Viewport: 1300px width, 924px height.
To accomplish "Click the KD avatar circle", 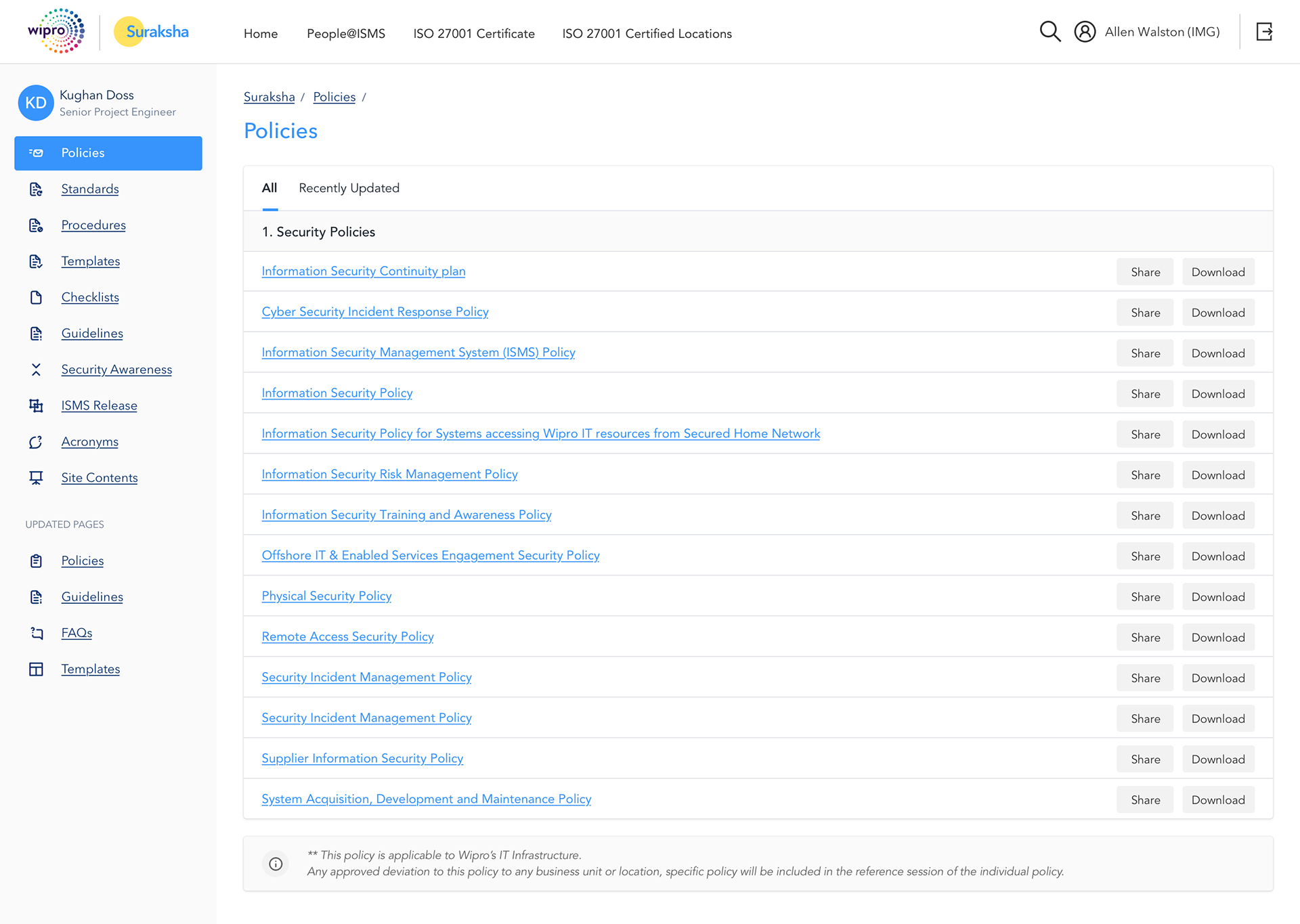I will pos(36,103).
